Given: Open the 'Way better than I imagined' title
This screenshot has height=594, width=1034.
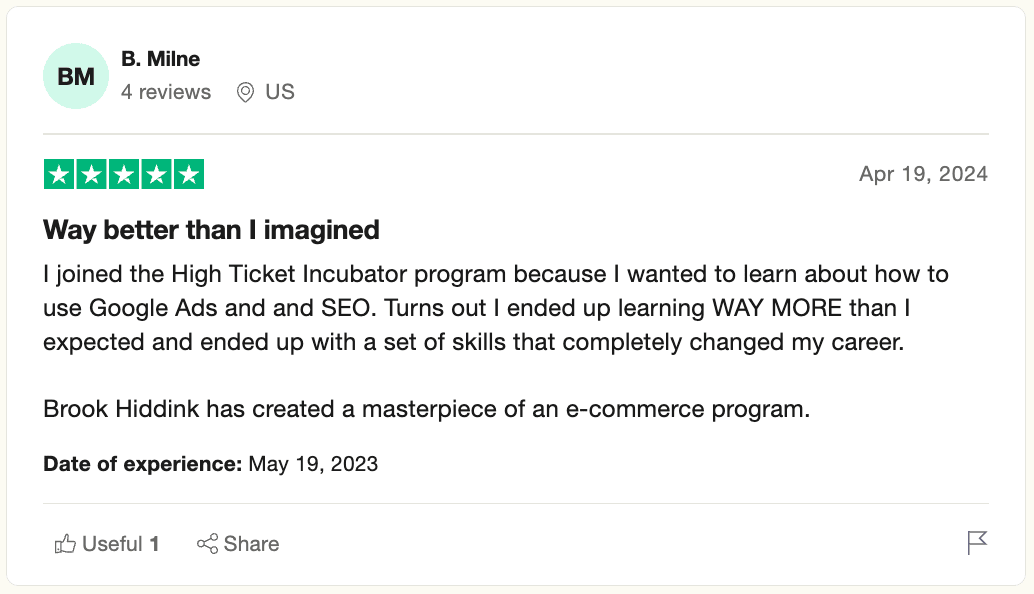Looking at the screenshot, I should 211,230.
